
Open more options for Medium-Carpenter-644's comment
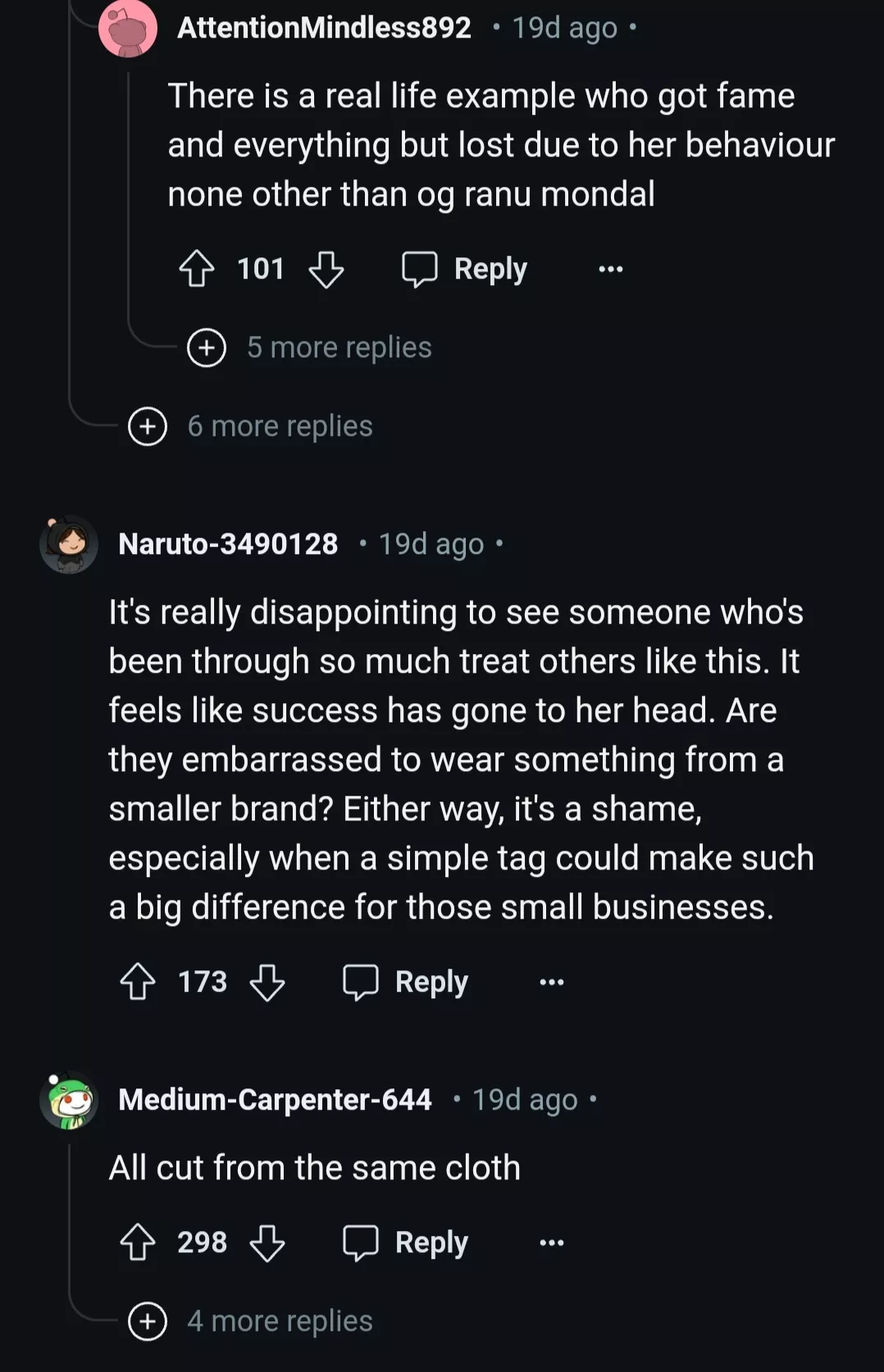pyautogui.click(x=551, y=1243)
